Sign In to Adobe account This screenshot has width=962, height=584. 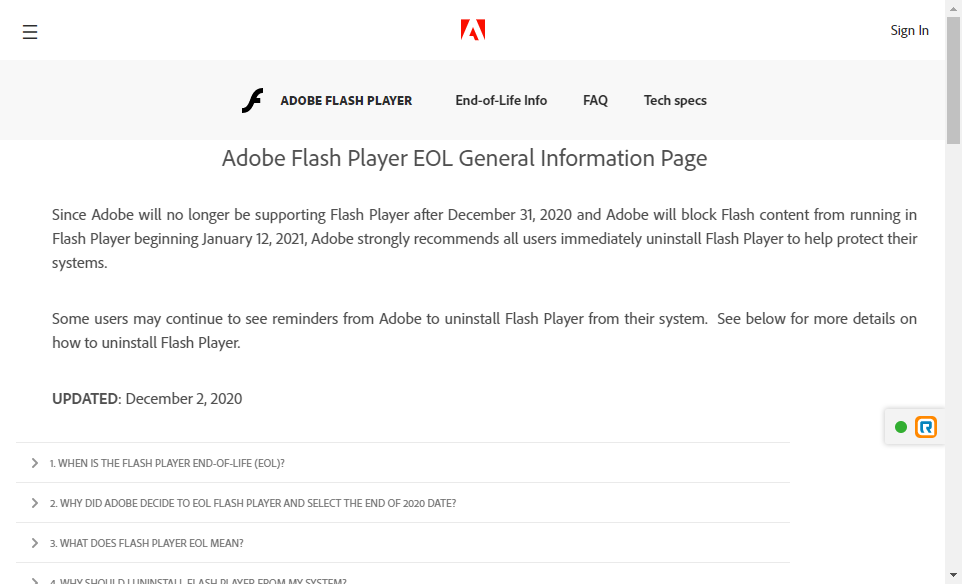909,30
